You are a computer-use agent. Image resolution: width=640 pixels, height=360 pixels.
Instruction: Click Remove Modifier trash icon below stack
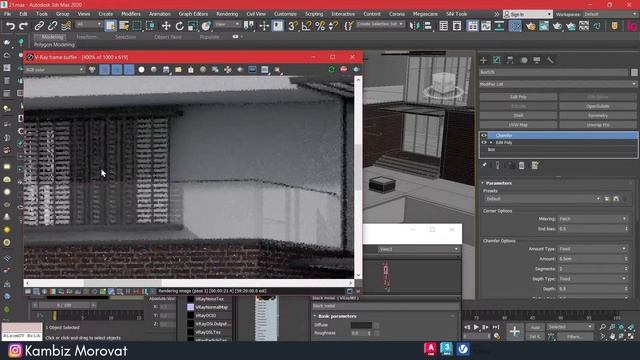(x=522, y=165)
